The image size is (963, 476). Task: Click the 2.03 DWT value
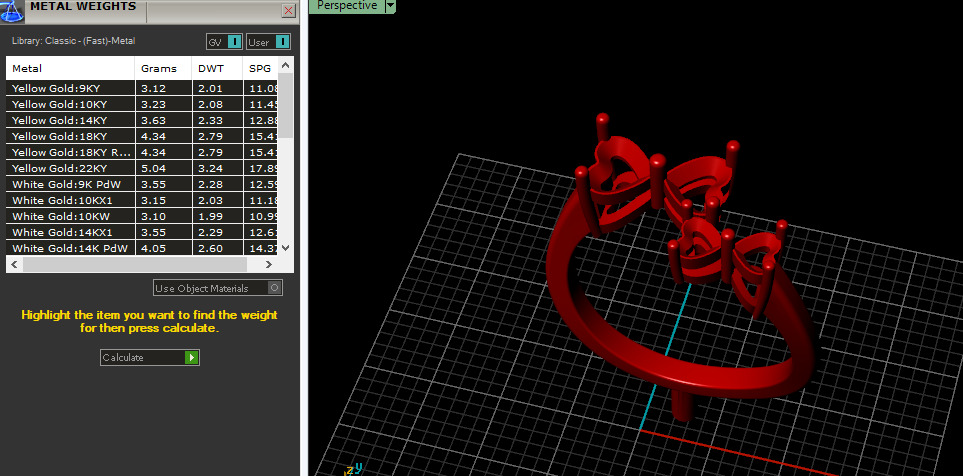(210, 200)
